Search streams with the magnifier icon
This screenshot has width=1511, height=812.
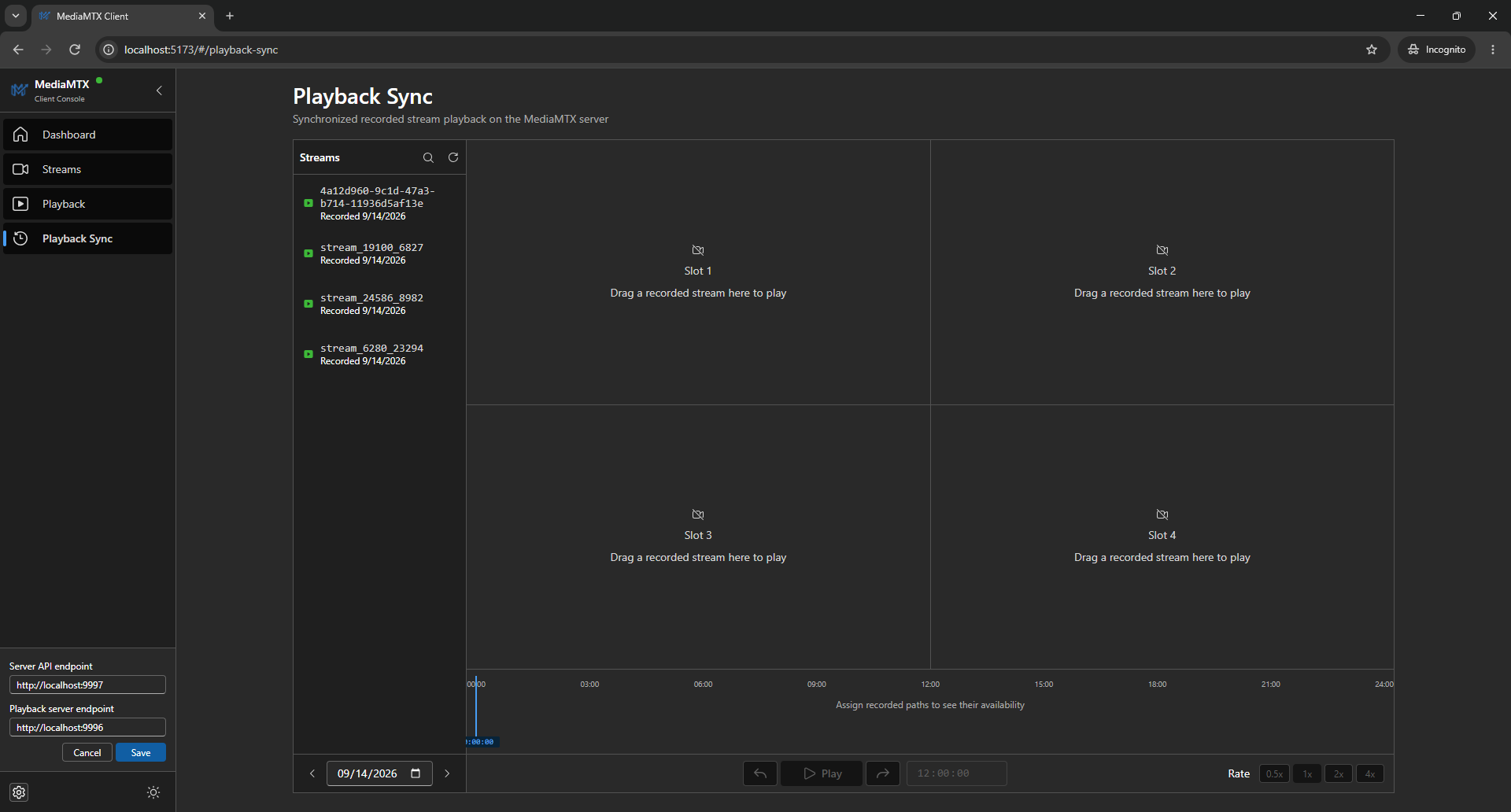pos(428,157)
